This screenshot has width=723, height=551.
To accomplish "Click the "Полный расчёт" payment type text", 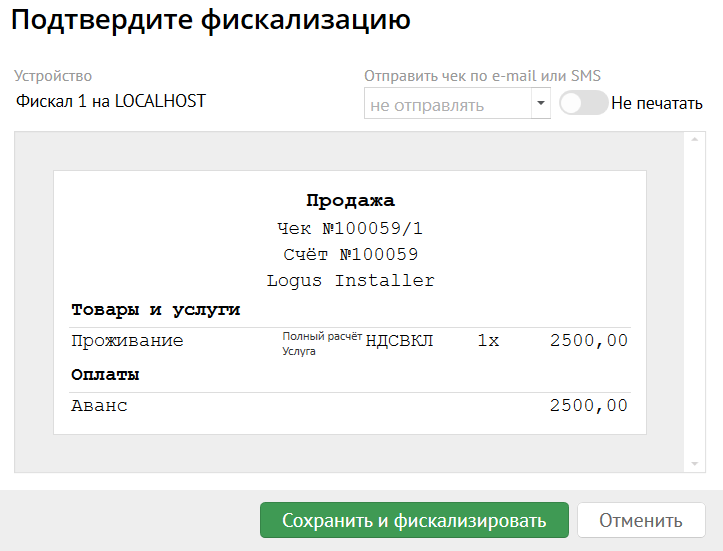I will 321,337.
